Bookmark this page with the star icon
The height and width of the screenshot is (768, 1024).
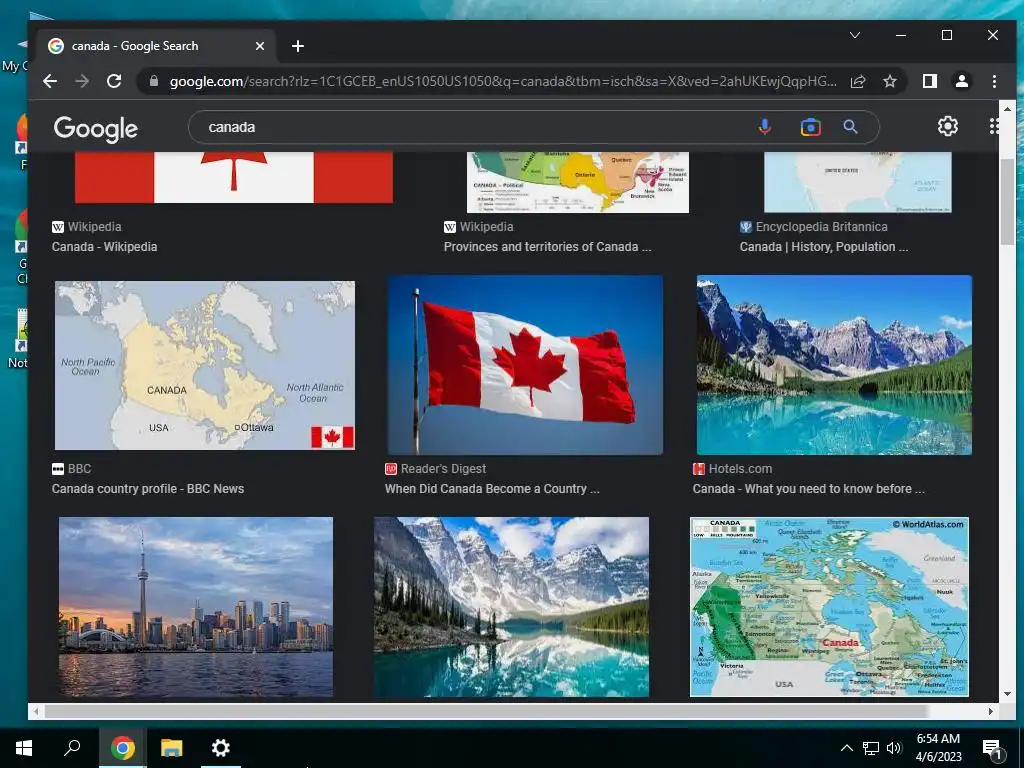[x=889, y=81]
